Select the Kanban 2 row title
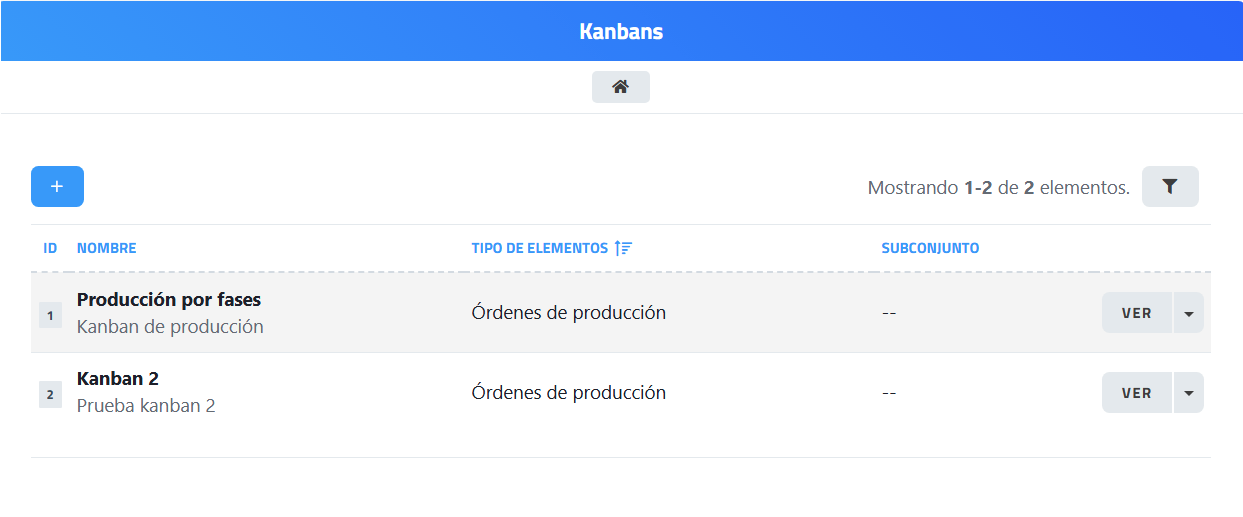This screenshot has height=517, width=1243. (118, 378)
